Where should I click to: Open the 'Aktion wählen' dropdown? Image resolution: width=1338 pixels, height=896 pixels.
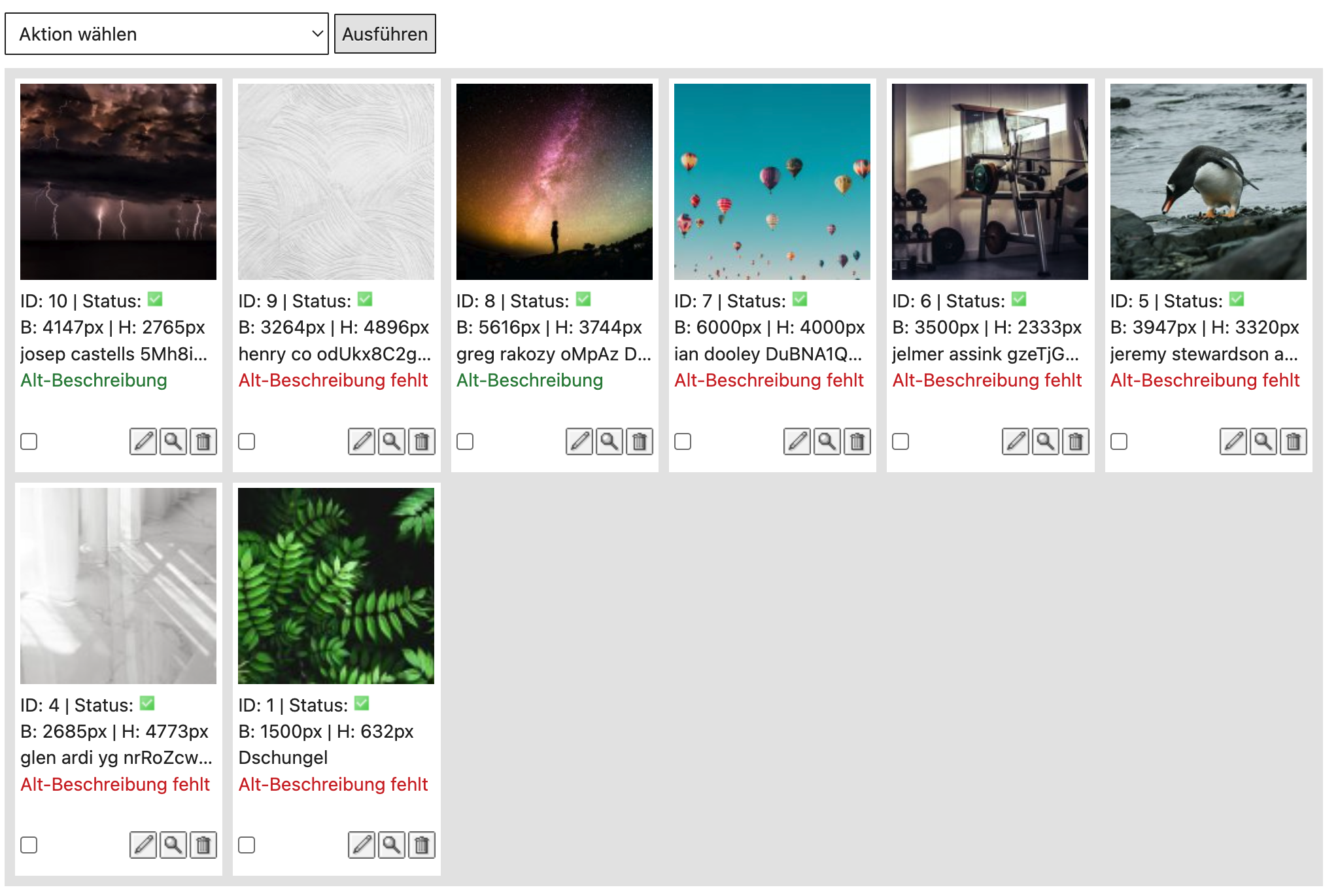coord(167,34)
